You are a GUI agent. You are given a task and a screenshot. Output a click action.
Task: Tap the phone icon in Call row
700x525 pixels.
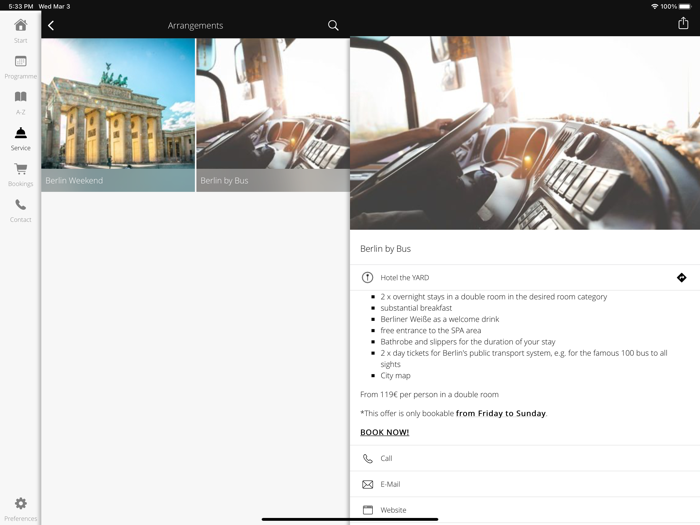367,458
